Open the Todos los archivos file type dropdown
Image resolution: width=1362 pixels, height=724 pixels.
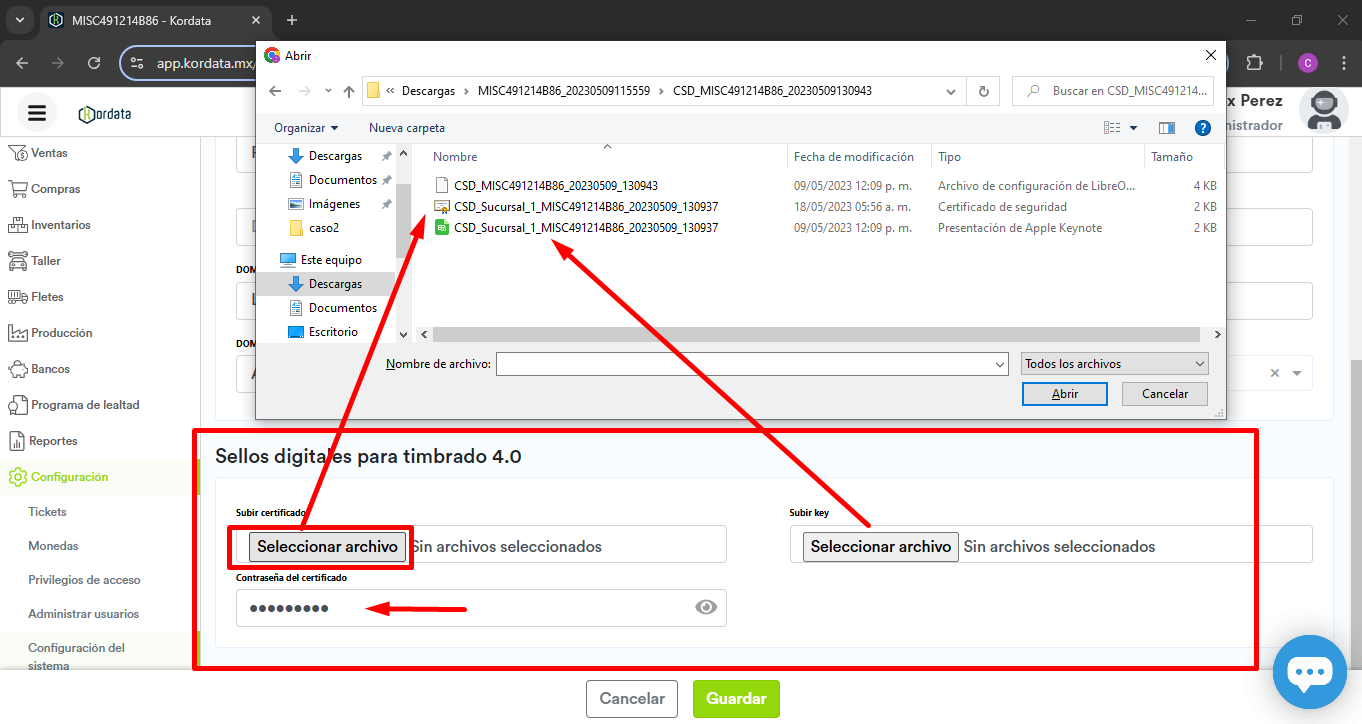click(1114, 364)
